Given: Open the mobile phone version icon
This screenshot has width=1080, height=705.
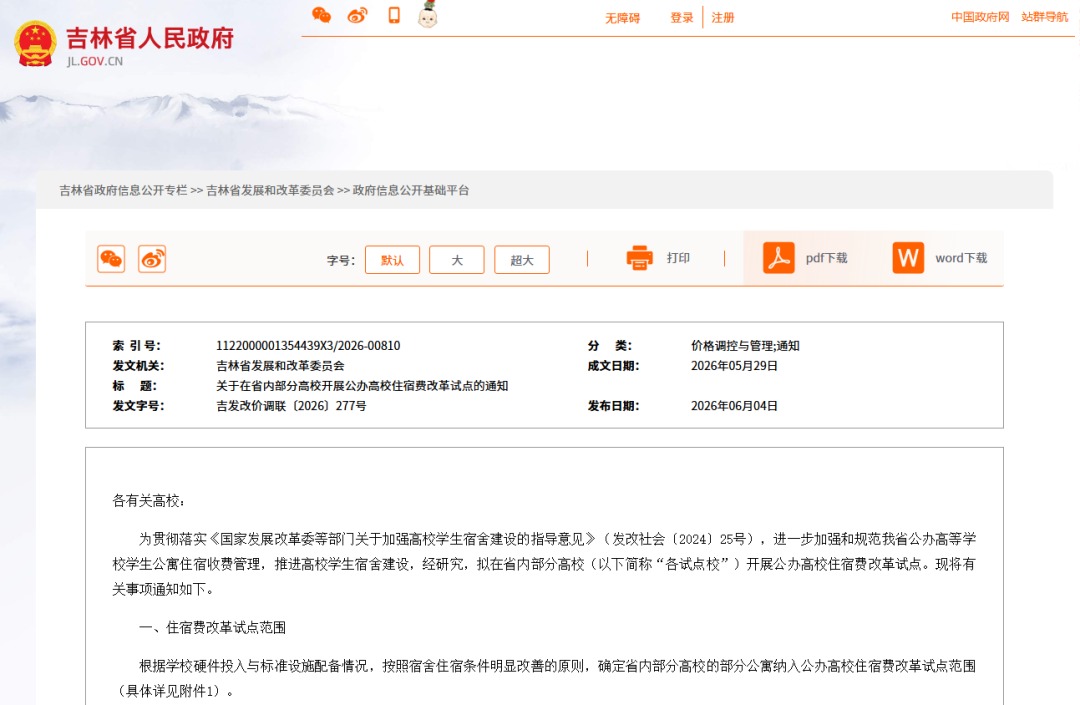Looking at the screenshot, I should point(394,15).
